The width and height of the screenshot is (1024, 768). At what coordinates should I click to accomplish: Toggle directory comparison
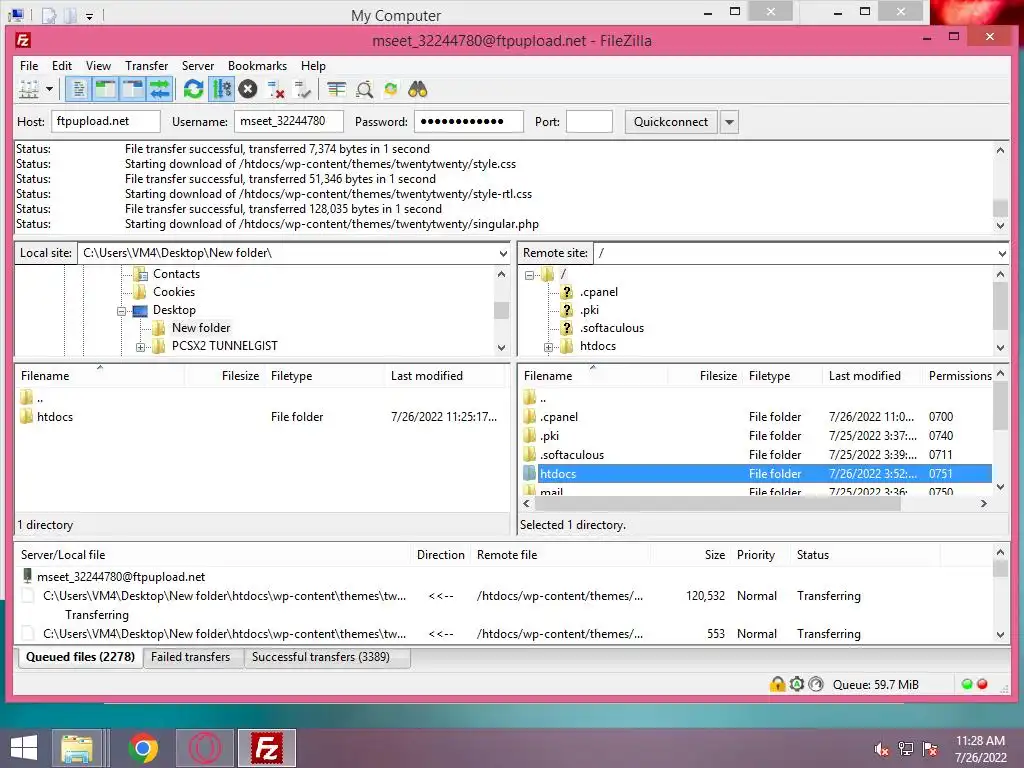click(364, 89)
